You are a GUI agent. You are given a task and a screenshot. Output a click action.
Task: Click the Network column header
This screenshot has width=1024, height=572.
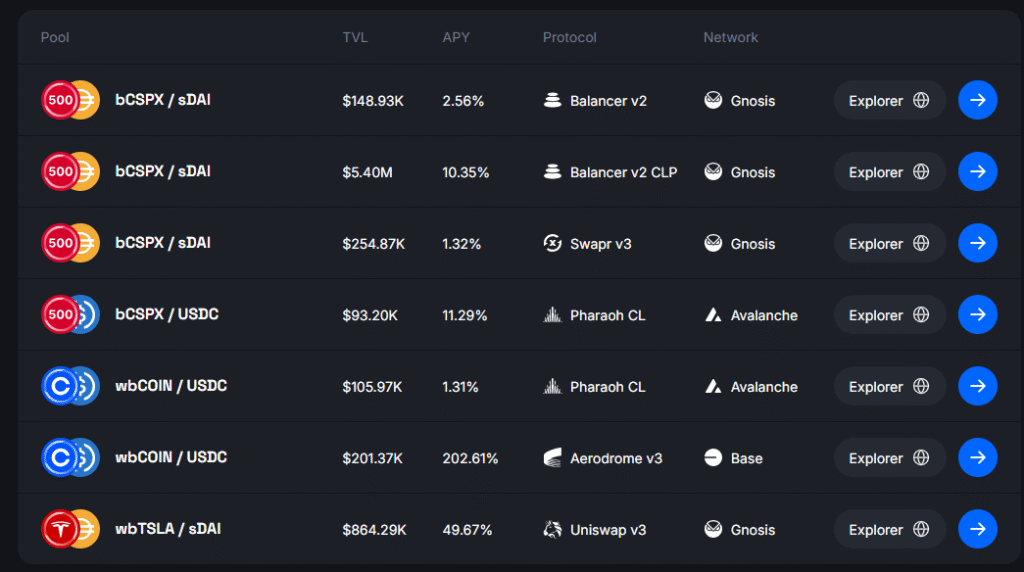click(x=730, y=38)
